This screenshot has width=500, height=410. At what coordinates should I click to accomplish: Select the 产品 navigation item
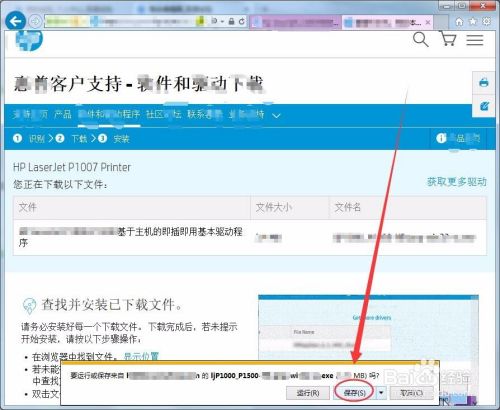point(63,114)
